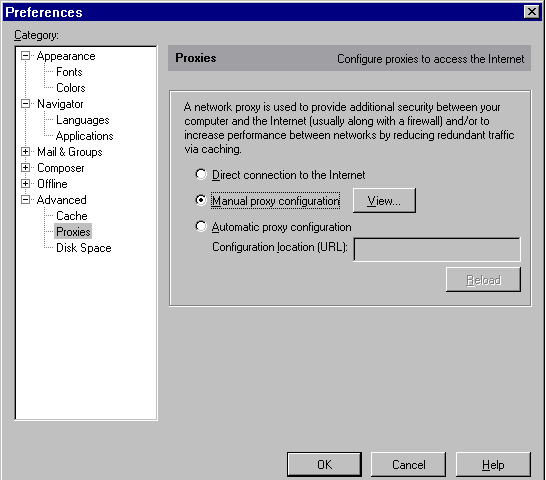Collapse the Navigator tree node
546x480 pixels.
click(x=25, y=104)
